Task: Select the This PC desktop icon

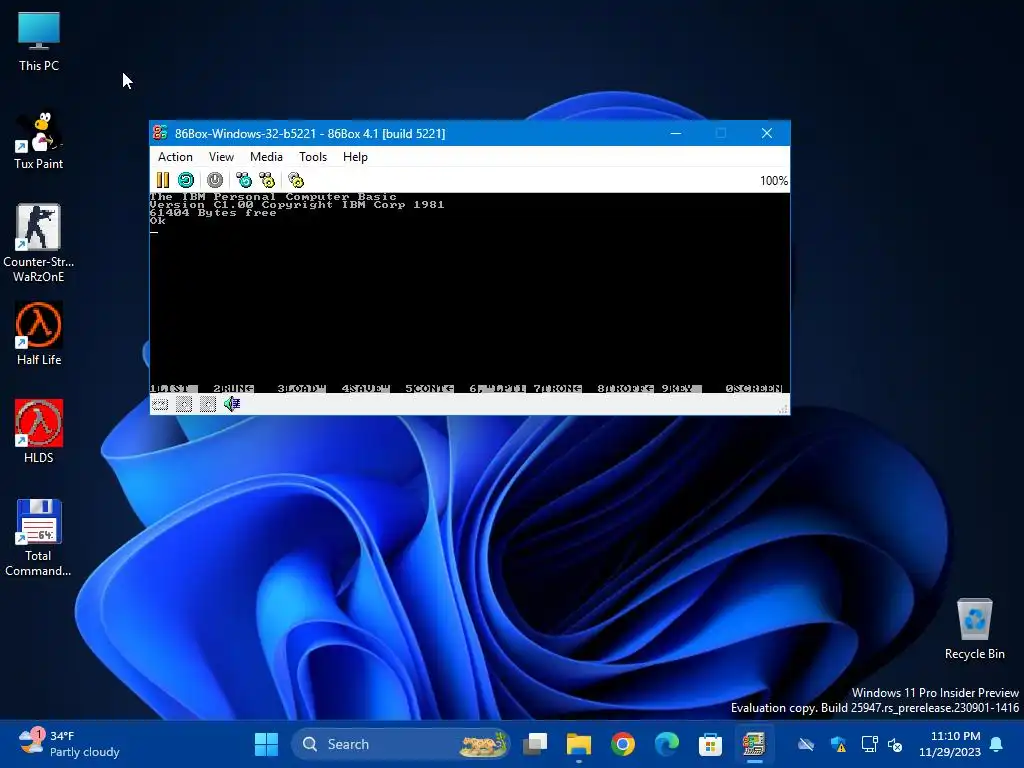Action: click(39, 42)
